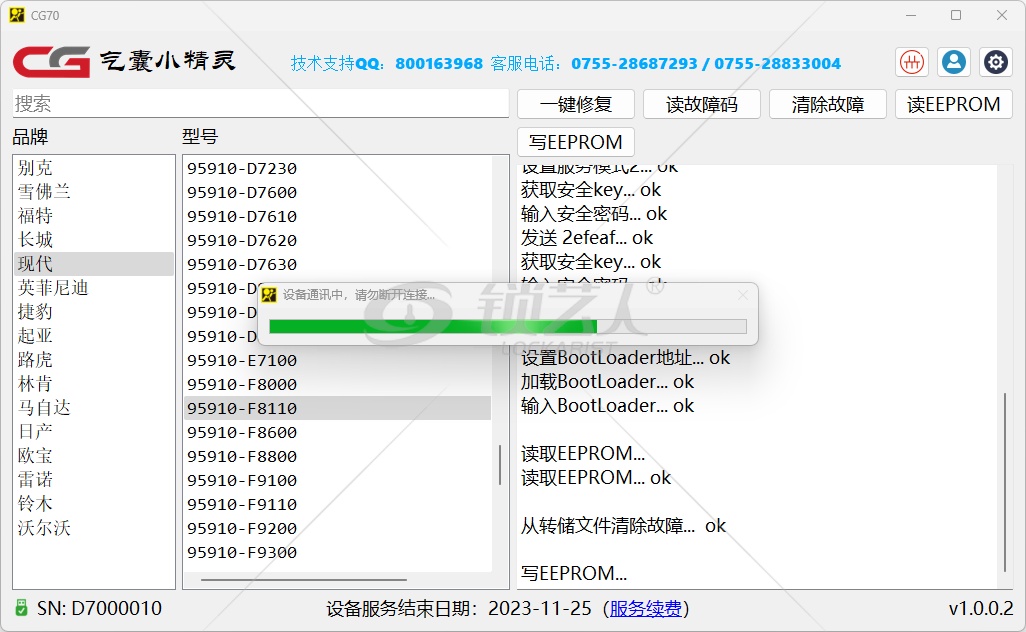Select brand 林肯

coord(94,384)
